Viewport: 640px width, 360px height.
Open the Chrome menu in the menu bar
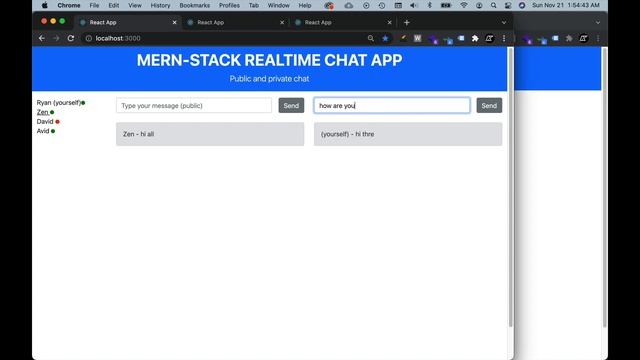(x=69, y=5)
